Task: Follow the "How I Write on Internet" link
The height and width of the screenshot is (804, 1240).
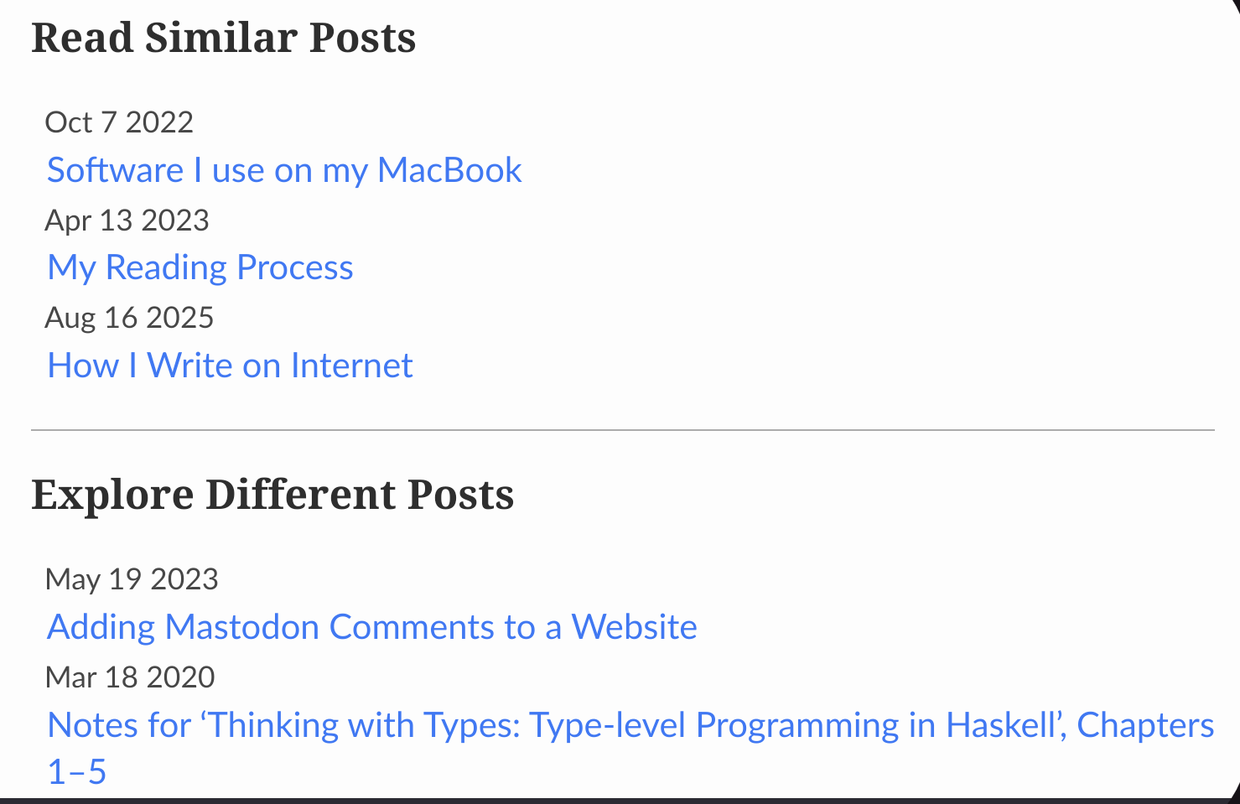Action: click(230, 366)
